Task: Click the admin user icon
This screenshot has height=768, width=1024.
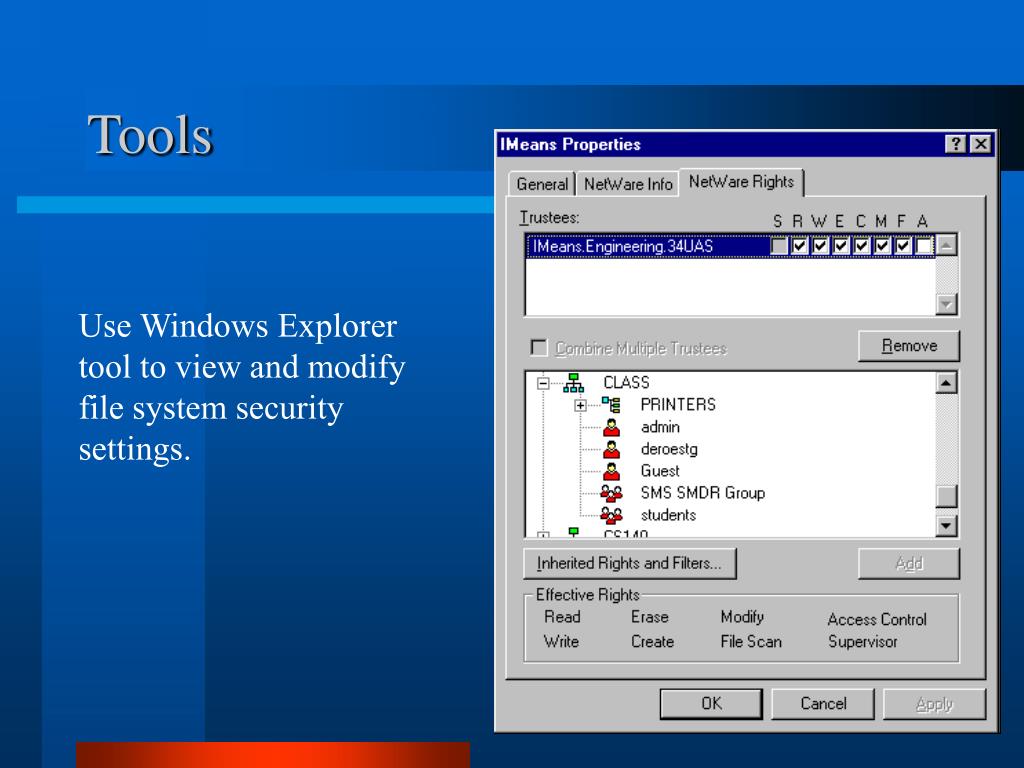Action: pyautogui.click(x=611, y=427)
